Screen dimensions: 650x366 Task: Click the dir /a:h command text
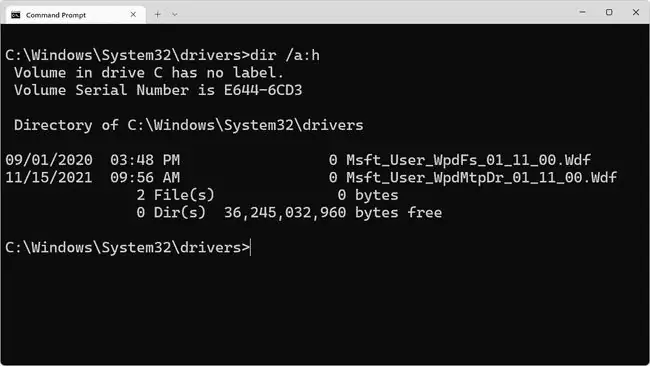[285, 56]
